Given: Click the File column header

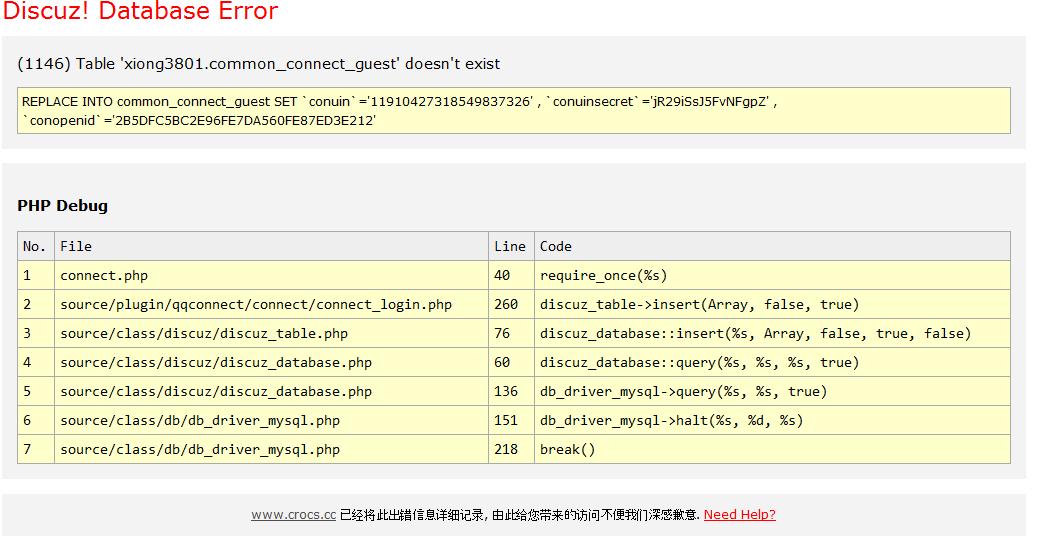Looking at the screenshot, I should (x=76, y=246).
